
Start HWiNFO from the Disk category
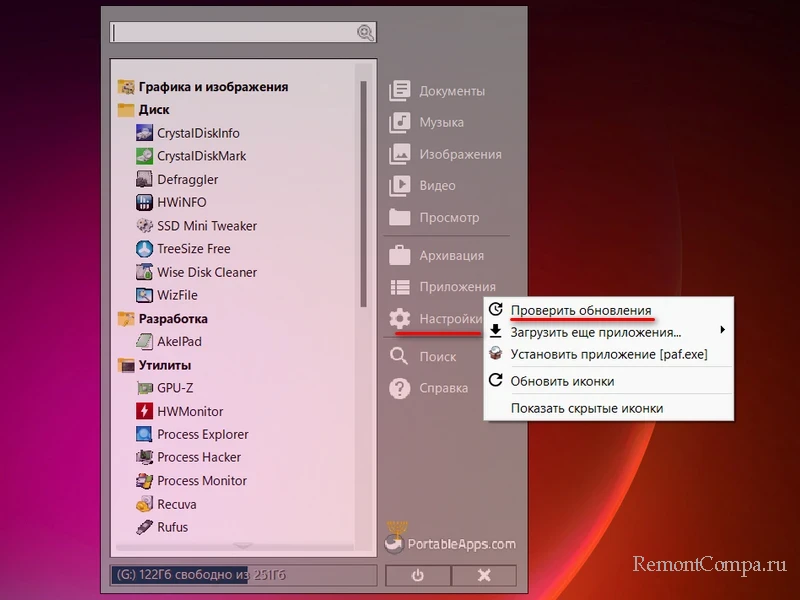point(181,203)
